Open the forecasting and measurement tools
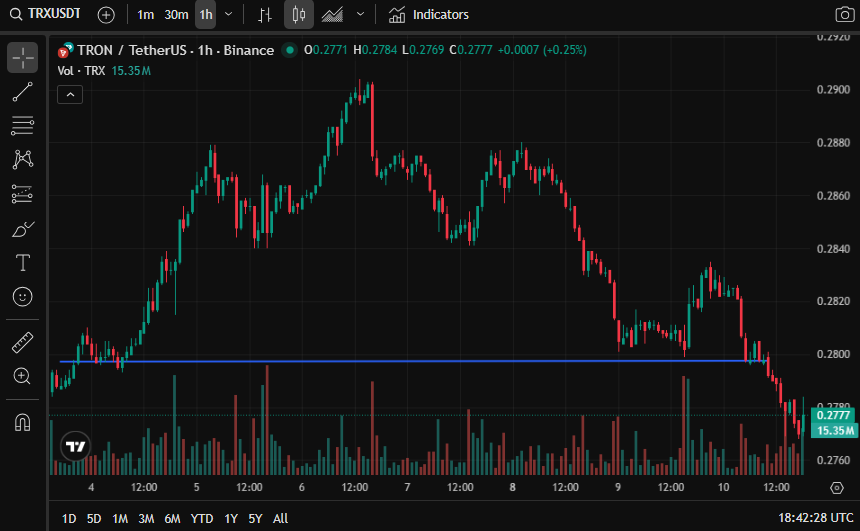 22,194
